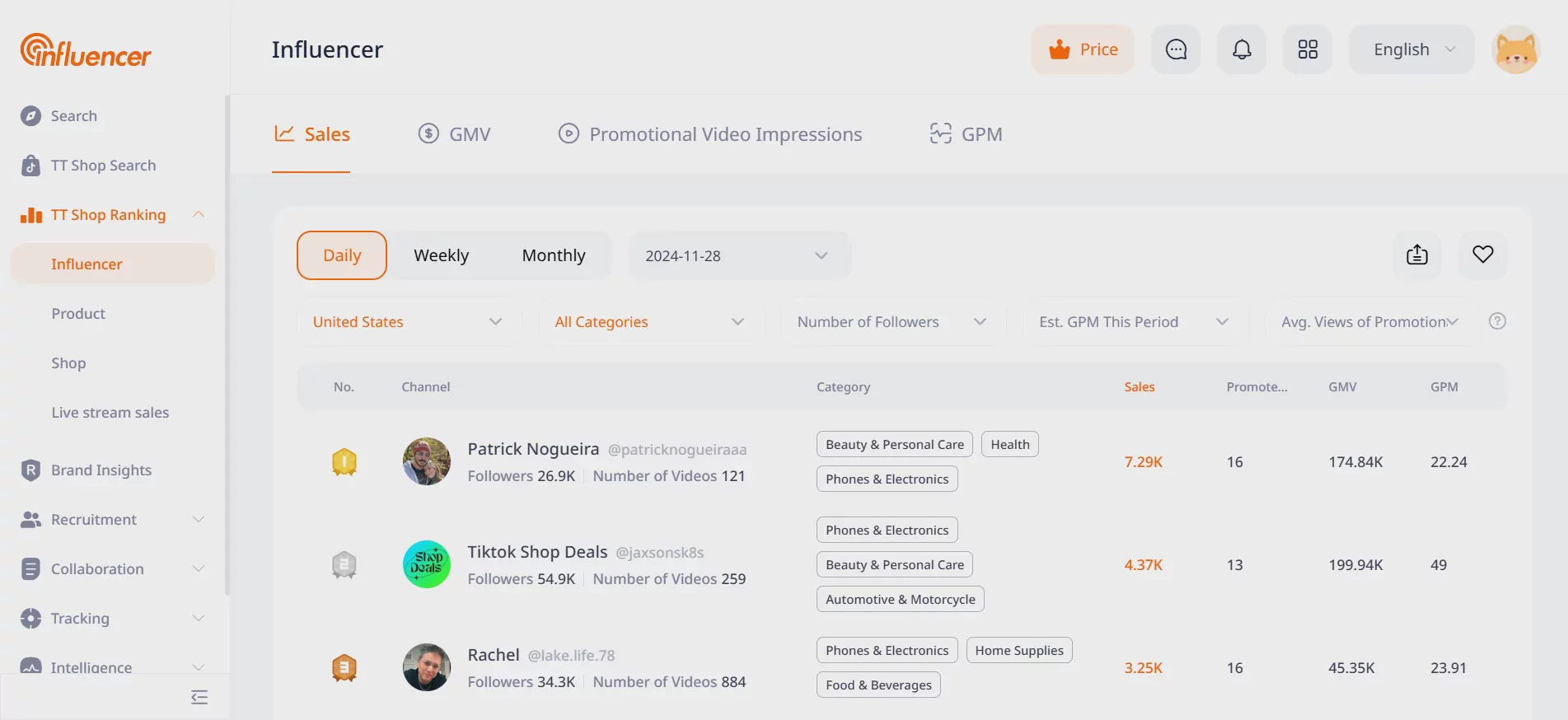Image resolution: width=1568 pixels, height=720 pixels.
Task: Open Patrick Nogueira's channel link
Action: [533, 449]
